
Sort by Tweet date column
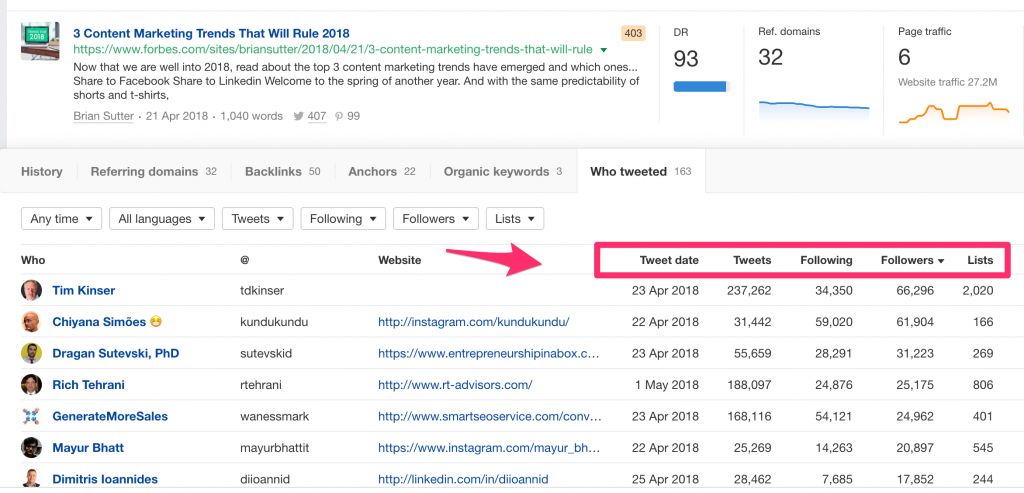click(669, 260)
